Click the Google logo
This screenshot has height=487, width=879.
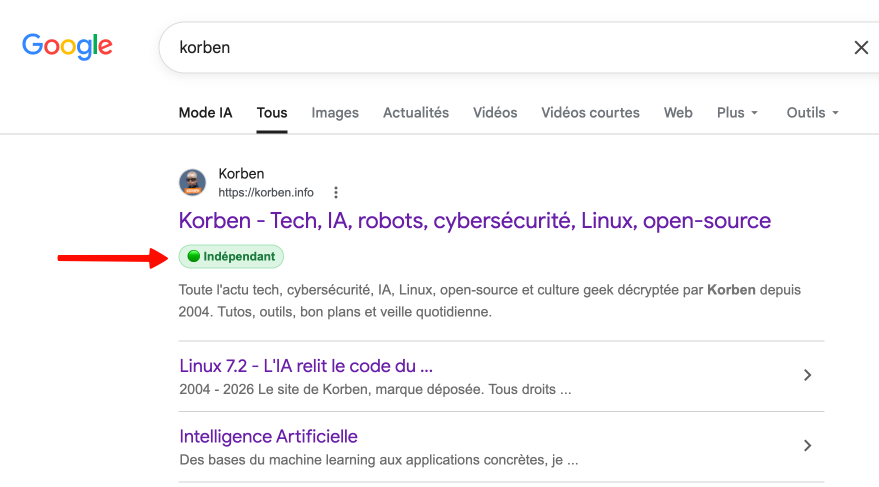67,46
